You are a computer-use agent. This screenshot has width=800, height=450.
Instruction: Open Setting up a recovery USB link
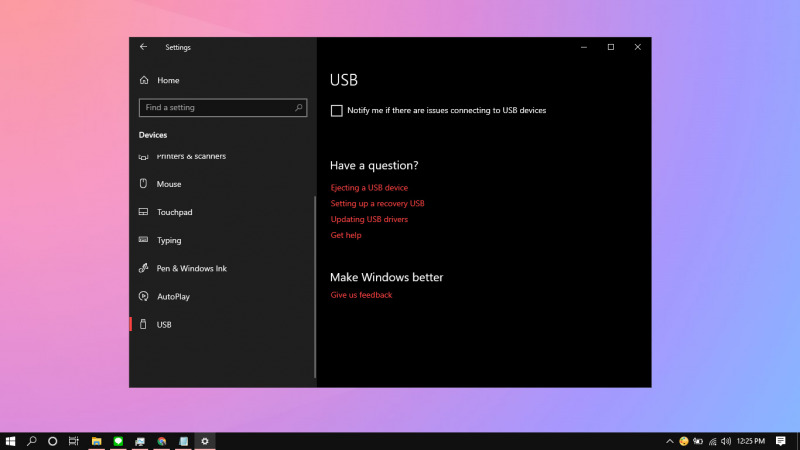point(377,203)
